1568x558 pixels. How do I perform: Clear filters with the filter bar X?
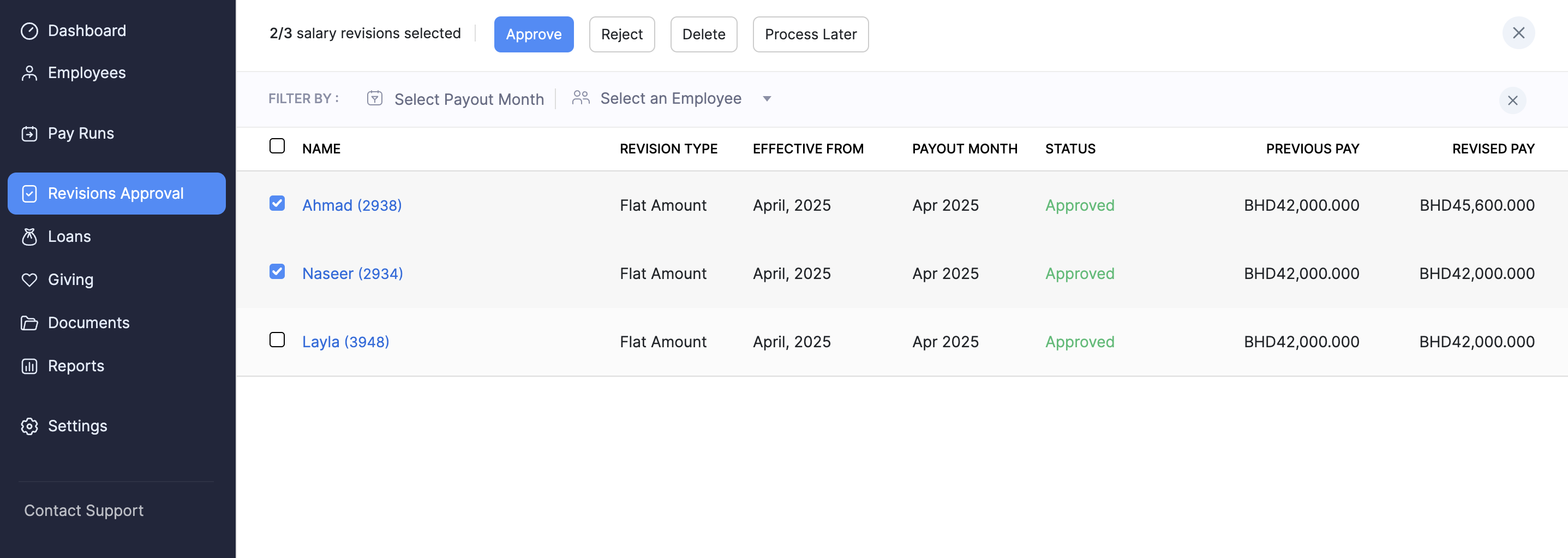coord(1512,100)
